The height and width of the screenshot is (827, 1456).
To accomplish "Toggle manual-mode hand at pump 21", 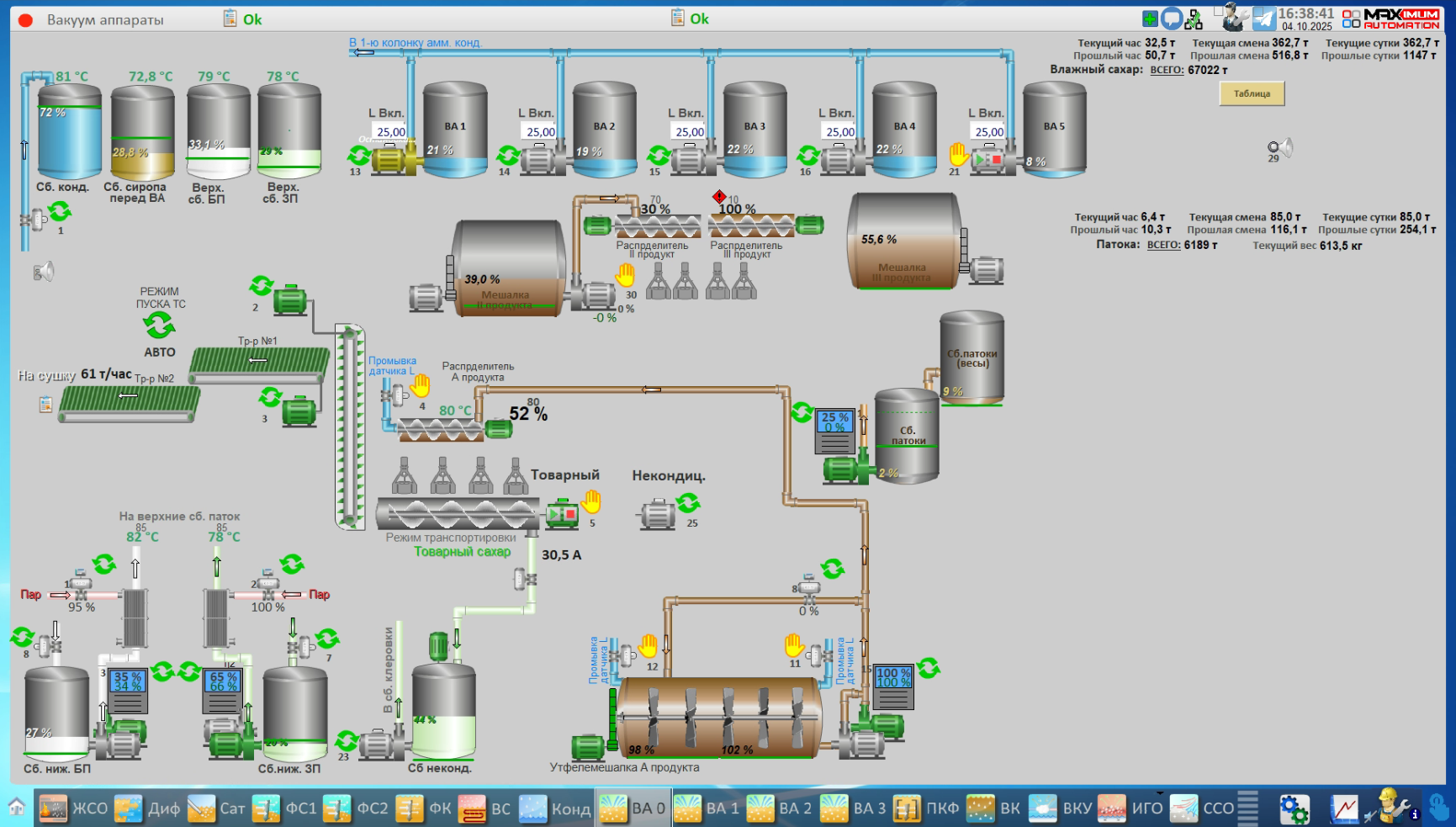I will click(x=959, y=154).
